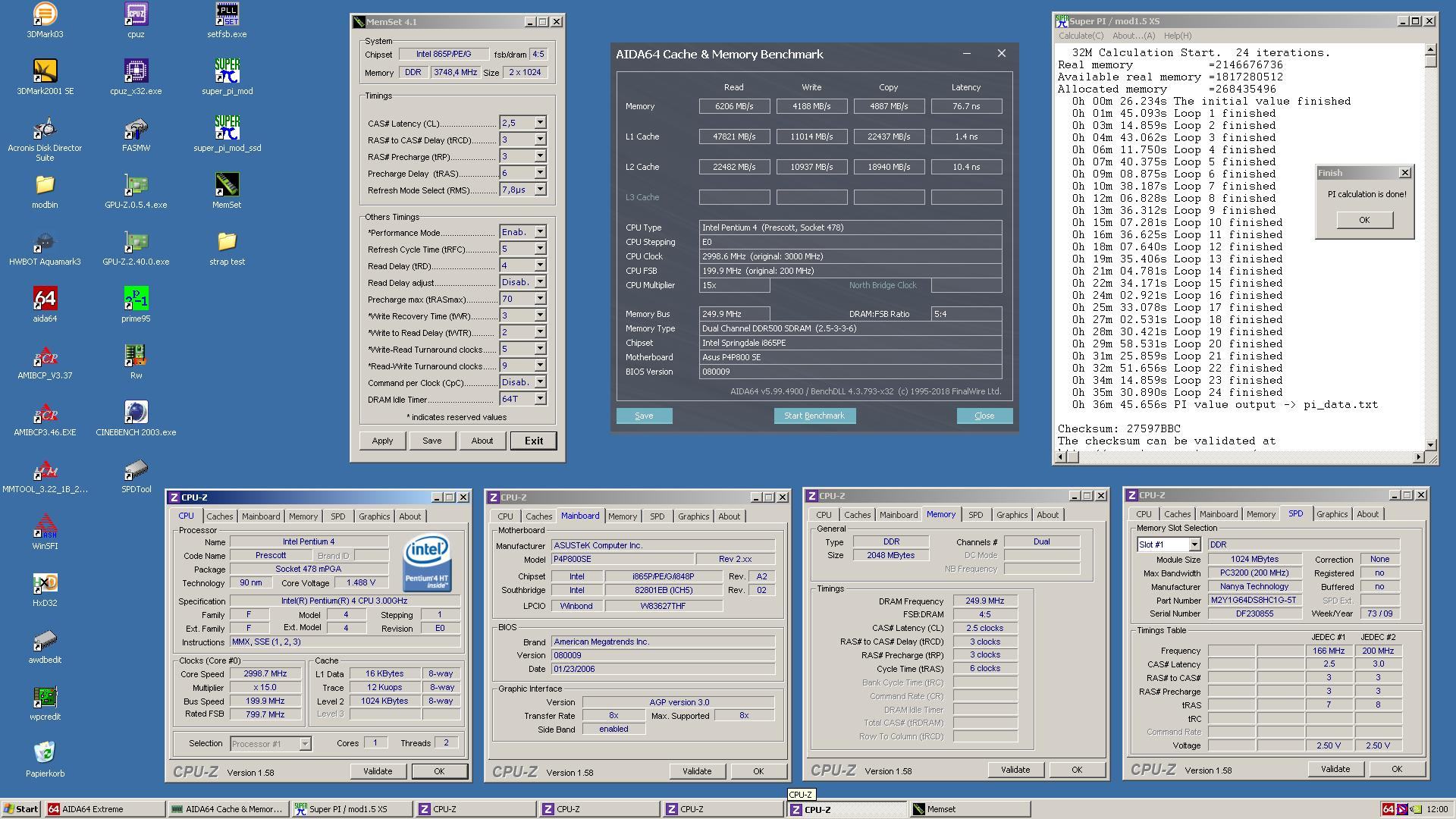This screenshot has width=1456, height=819.
Task: Open the 3DMark03 desktop icon
Action: [x=45, y=20]
